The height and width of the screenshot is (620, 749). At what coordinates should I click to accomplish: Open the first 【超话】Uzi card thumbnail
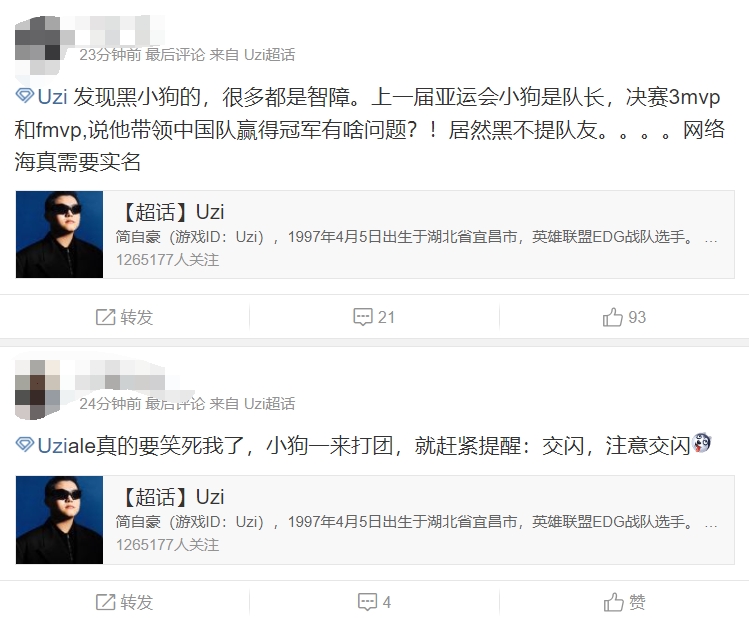(59, 235)
